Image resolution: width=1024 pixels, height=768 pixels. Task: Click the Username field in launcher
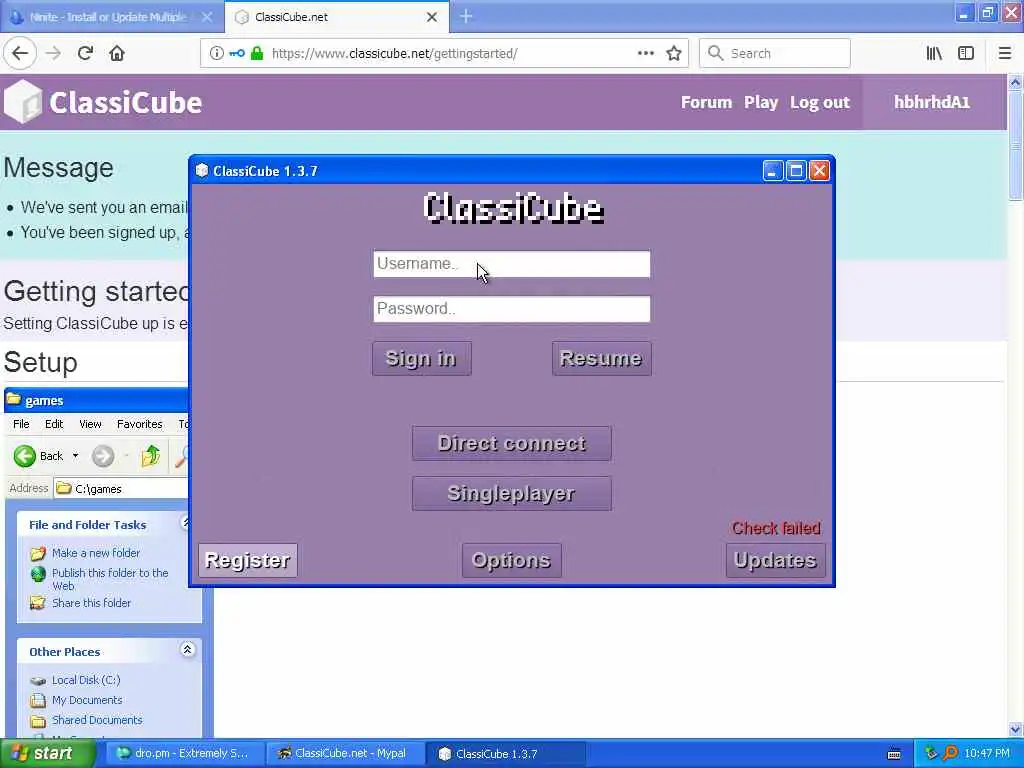pyautogui.click(x=512, y=264)
